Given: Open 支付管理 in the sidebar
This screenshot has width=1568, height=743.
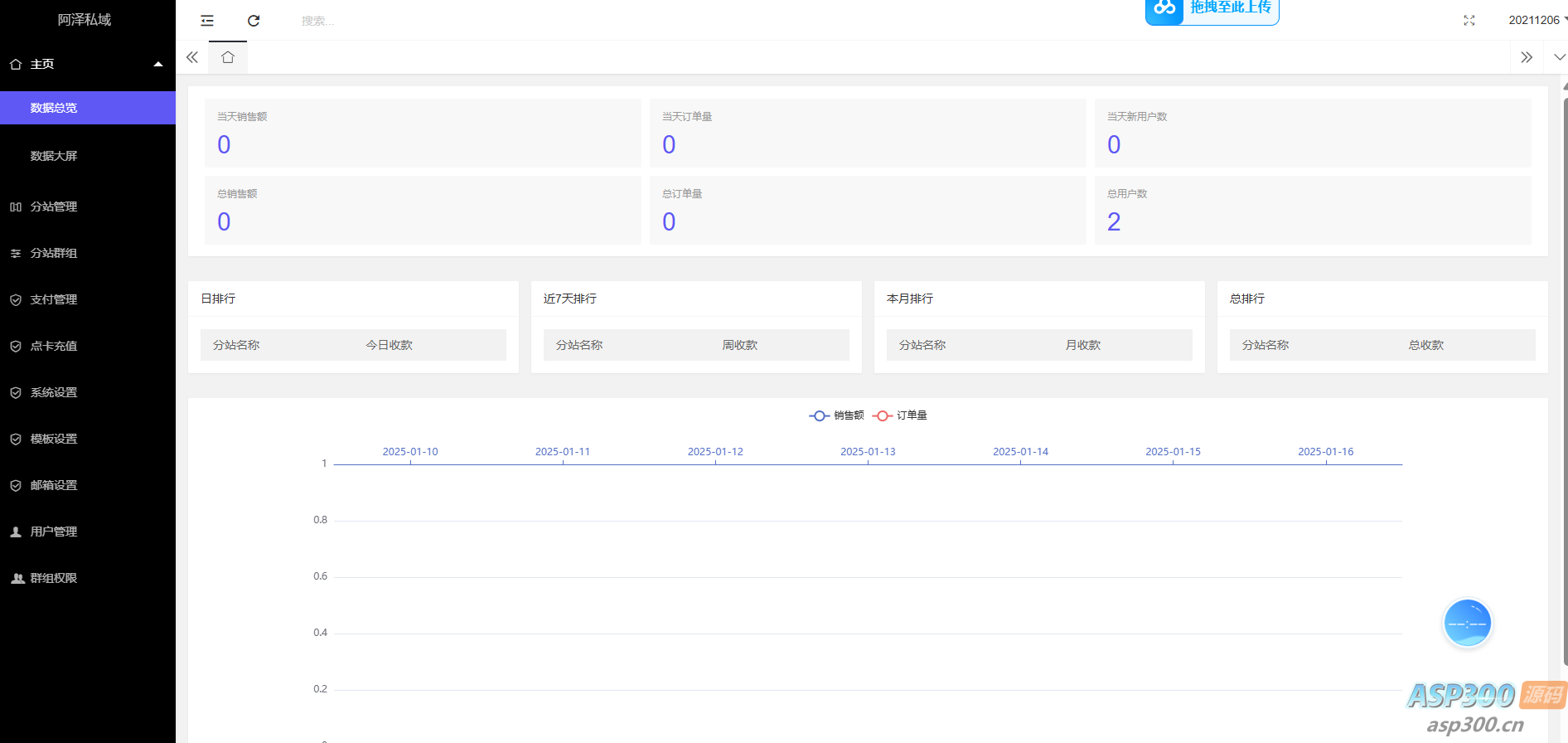Looking at the screenshot, I should pos(54,299).
